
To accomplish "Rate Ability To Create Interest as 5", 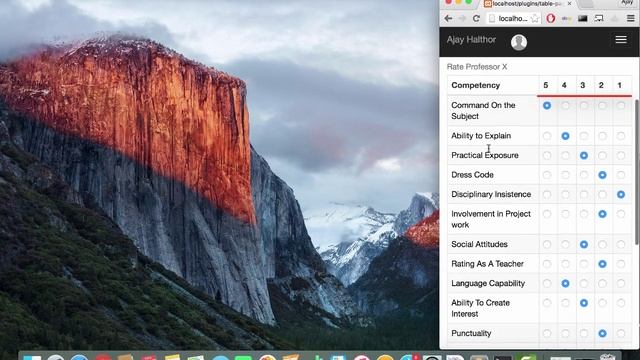I will pyautogui.click(x=547, y=303).
